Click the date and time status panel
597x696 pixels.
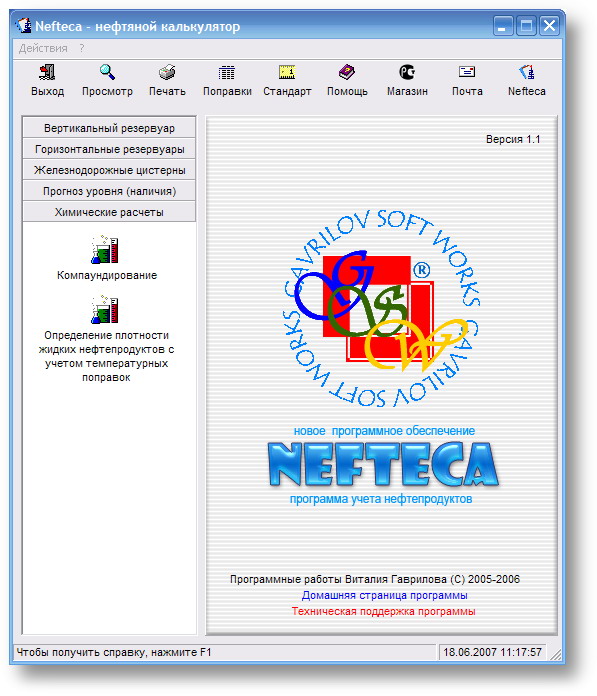click(x=492, y=652)
